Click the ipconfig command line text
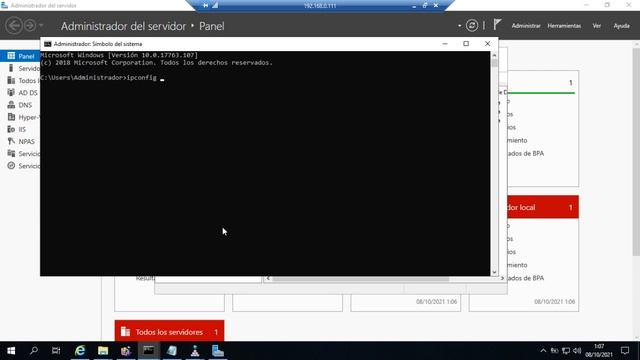The width and height of the screenshot is (640, 360). click(x=141, y=78)
